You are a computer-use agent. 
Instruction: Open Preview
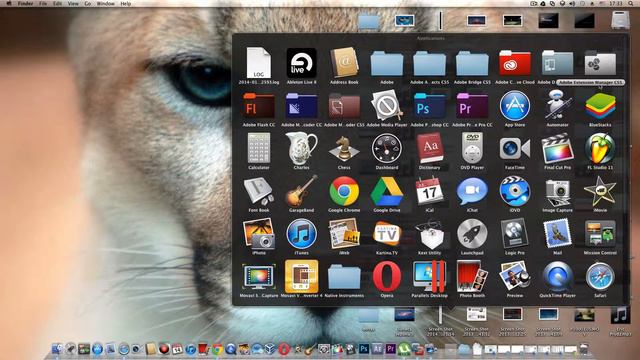[x=515, y=277]
